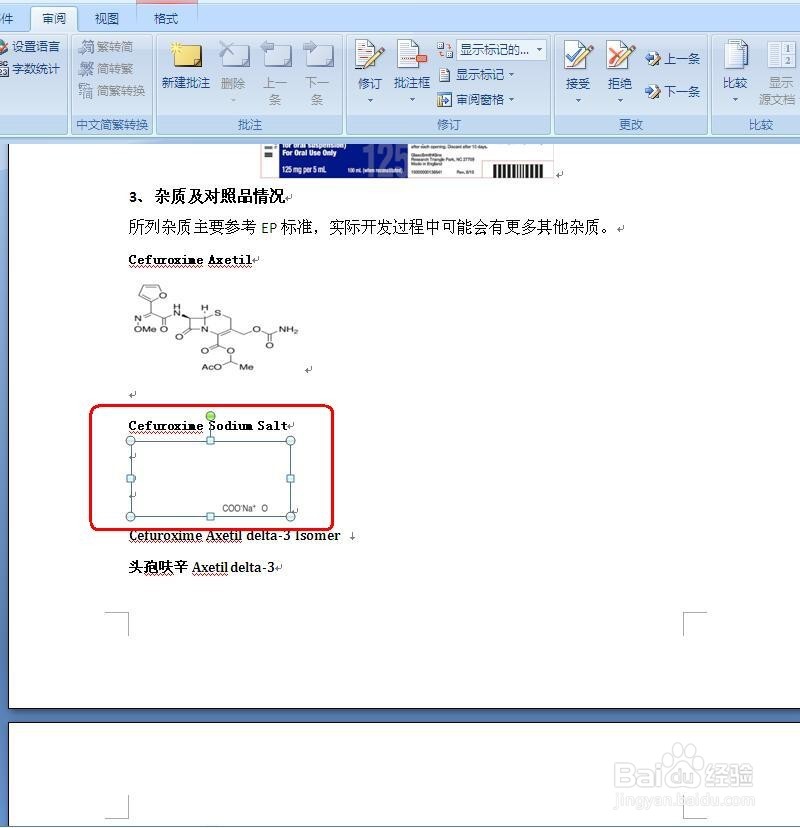This screenshot has width=800, height=828.
Task: Switch to the 视图 ribbon tab
Action: [x=106, y=16]
